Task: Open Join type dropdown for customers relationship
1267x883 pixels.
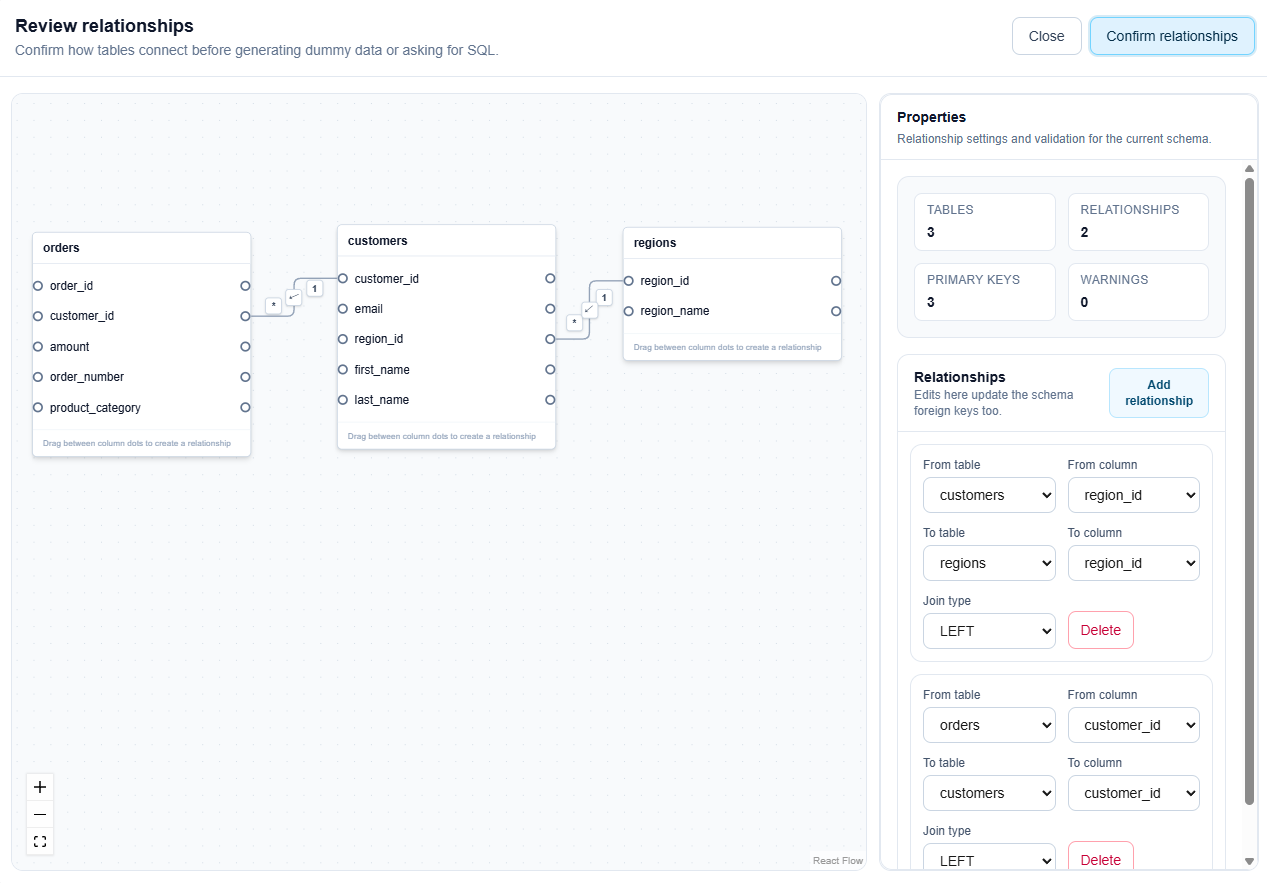Action: coord(989,631)
